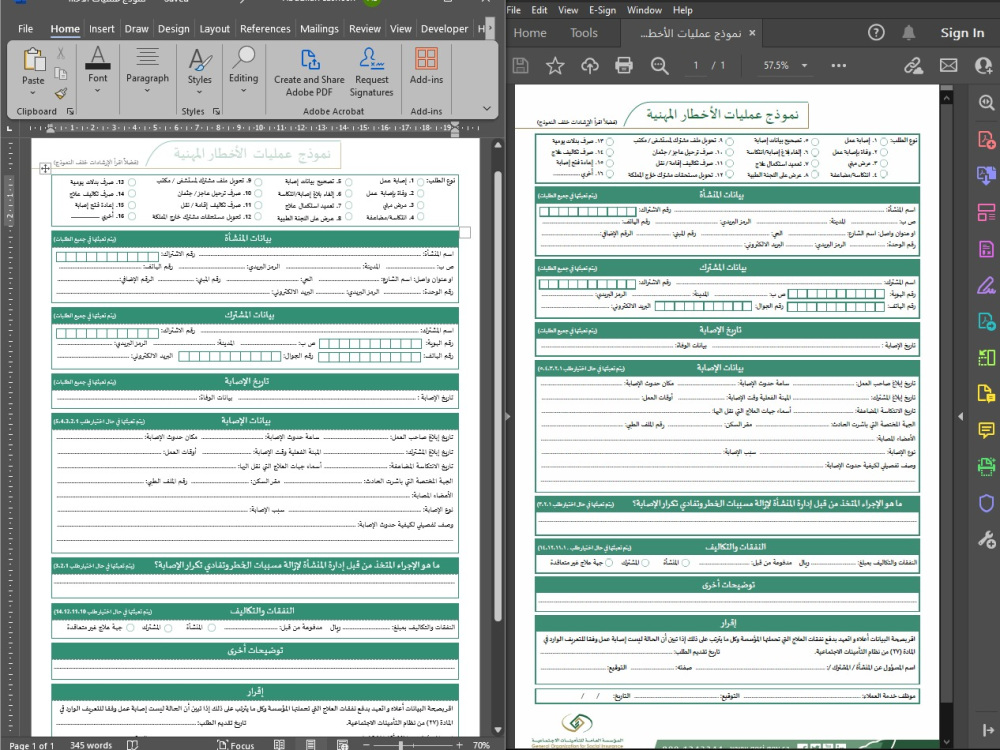Select المشترك radio button in Word expenses section
The height and width of the screenshot is (750, 1000).
(168, 628)
